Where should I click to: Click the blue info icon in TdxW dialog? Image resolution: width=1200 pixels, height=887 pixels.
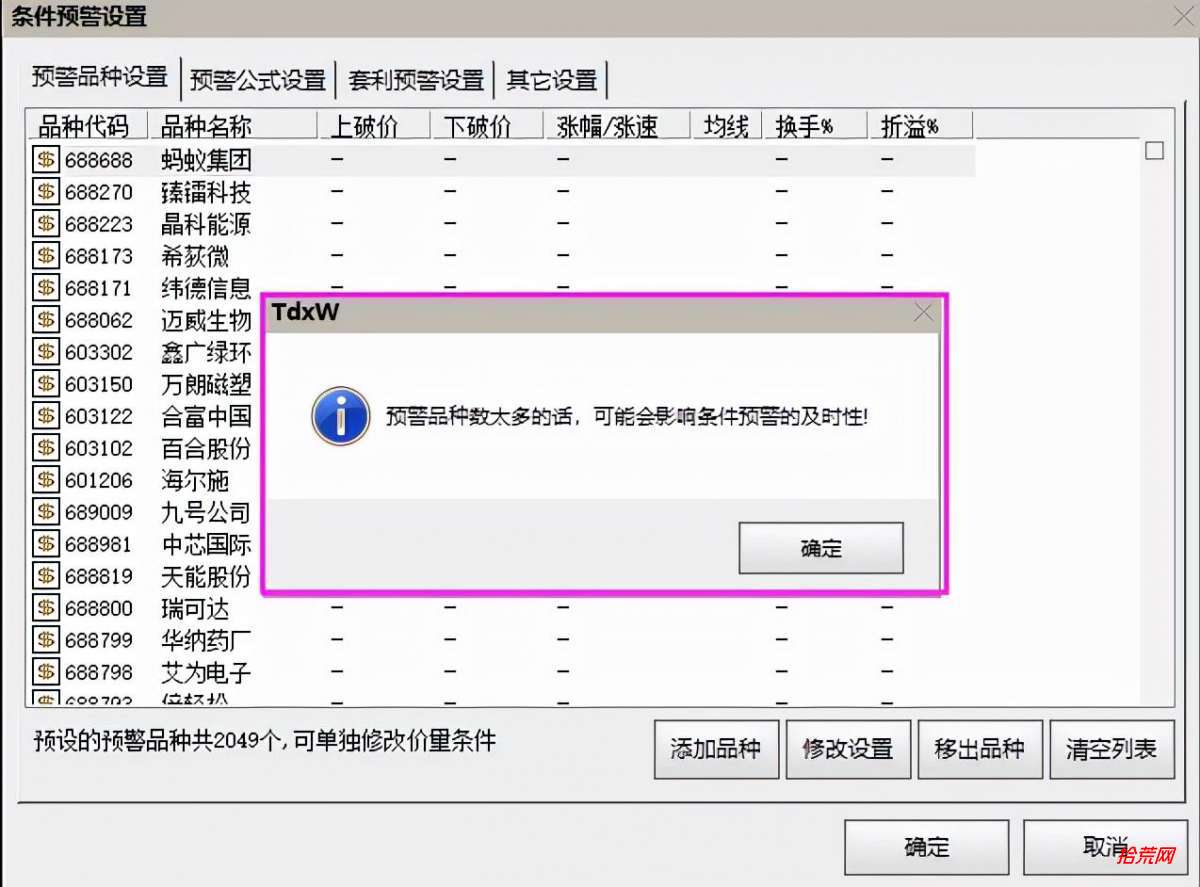pyautogui.click(x=340, y=416)
